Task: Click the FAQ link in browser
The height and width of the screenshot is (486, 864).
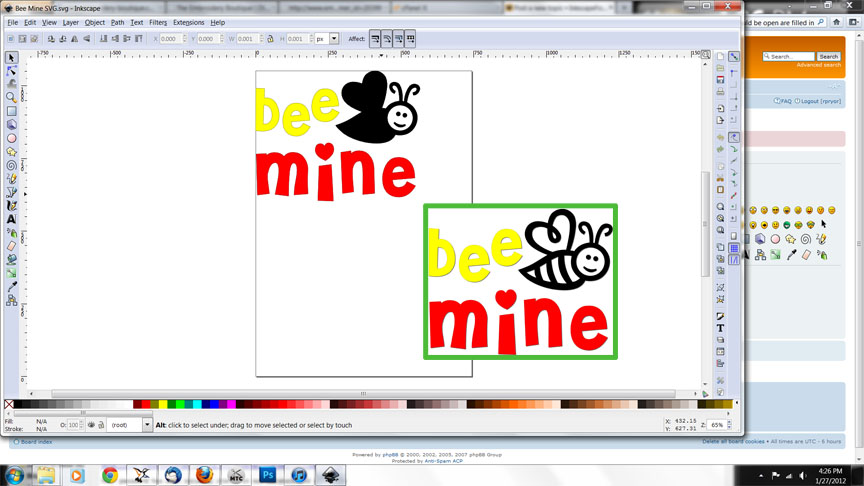Action: (x=783, y=101)
